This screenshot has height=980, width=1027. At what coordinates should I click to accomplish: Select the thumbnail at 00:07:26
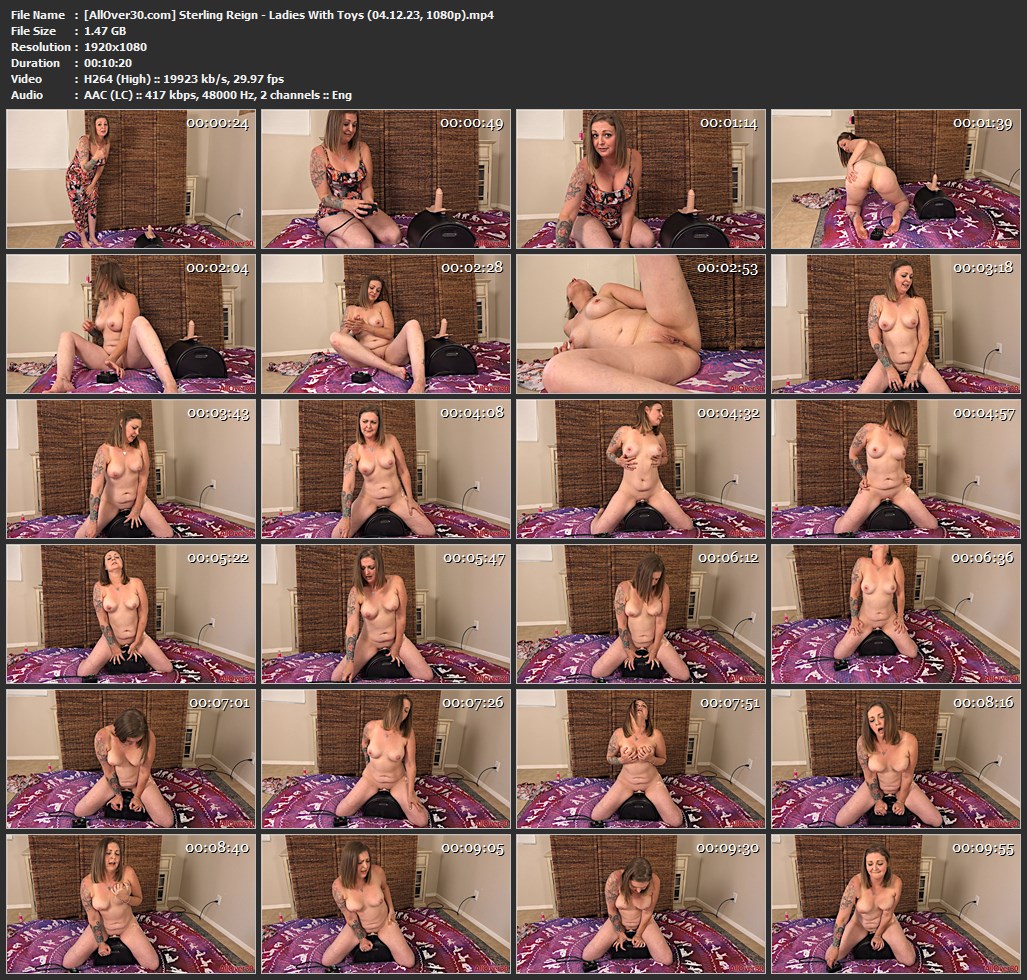point(386,759)
